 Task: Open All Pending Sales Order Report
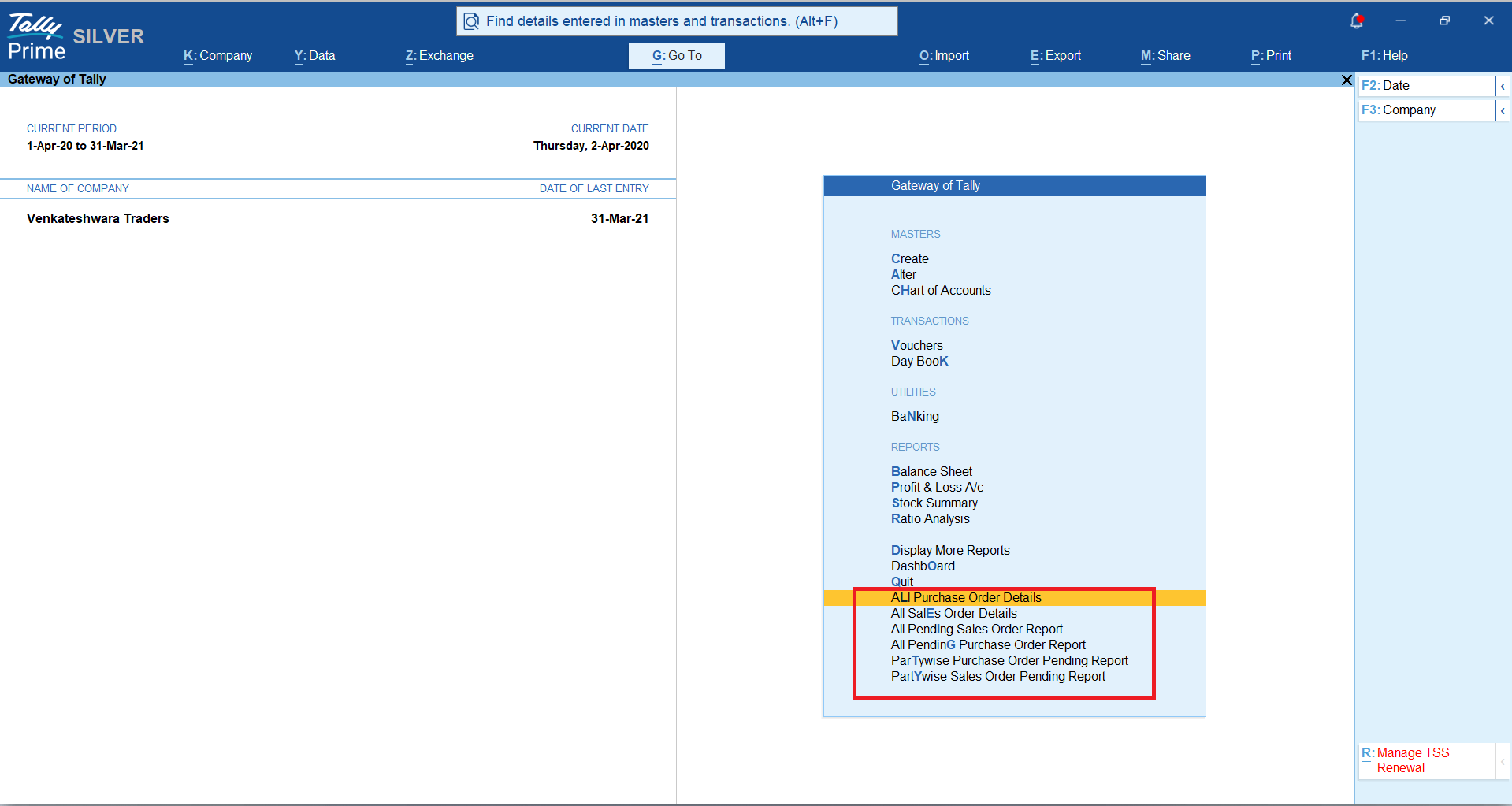pyautogui.click(x=977, y=630)
